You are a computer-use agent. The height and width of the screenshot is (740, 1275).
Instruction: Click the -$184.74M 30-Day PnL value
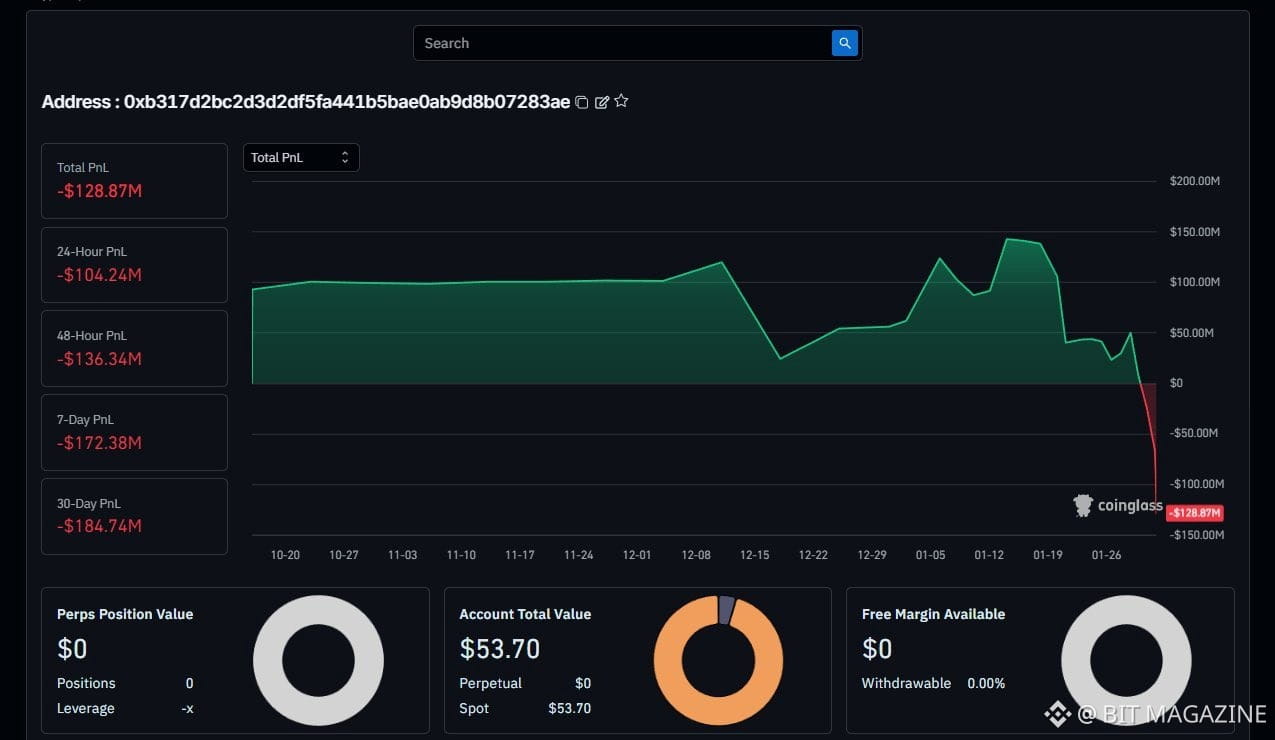tap(99, 526)
